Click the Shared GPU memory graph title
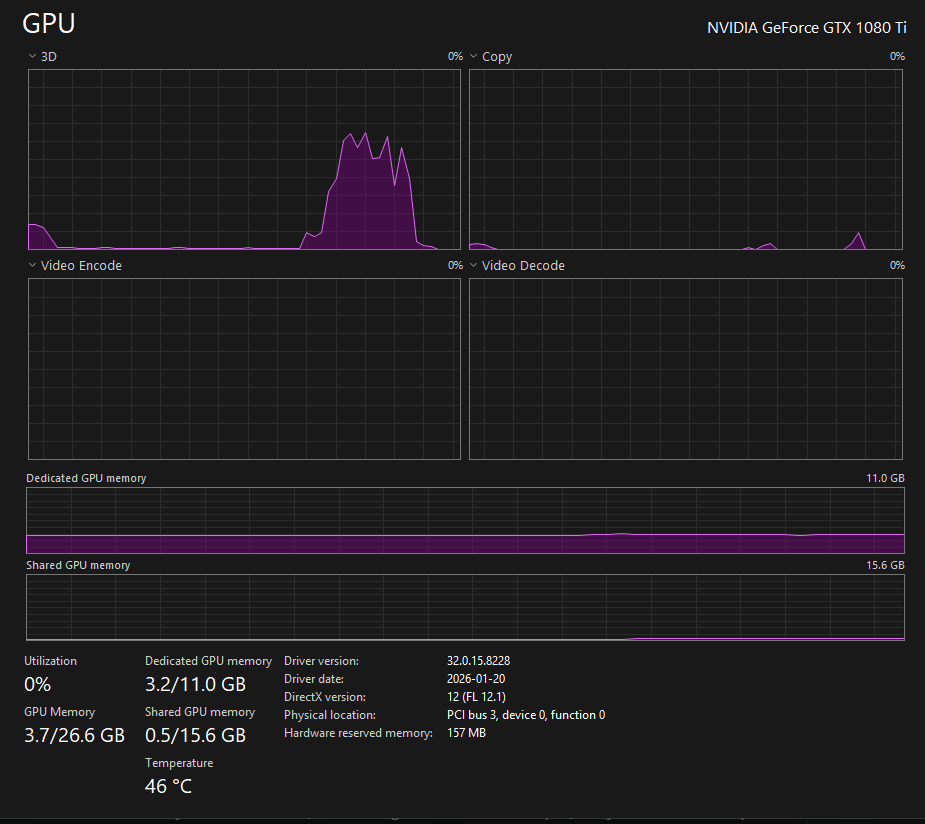This screenshot has height=824, width=925. pos(78,565)
